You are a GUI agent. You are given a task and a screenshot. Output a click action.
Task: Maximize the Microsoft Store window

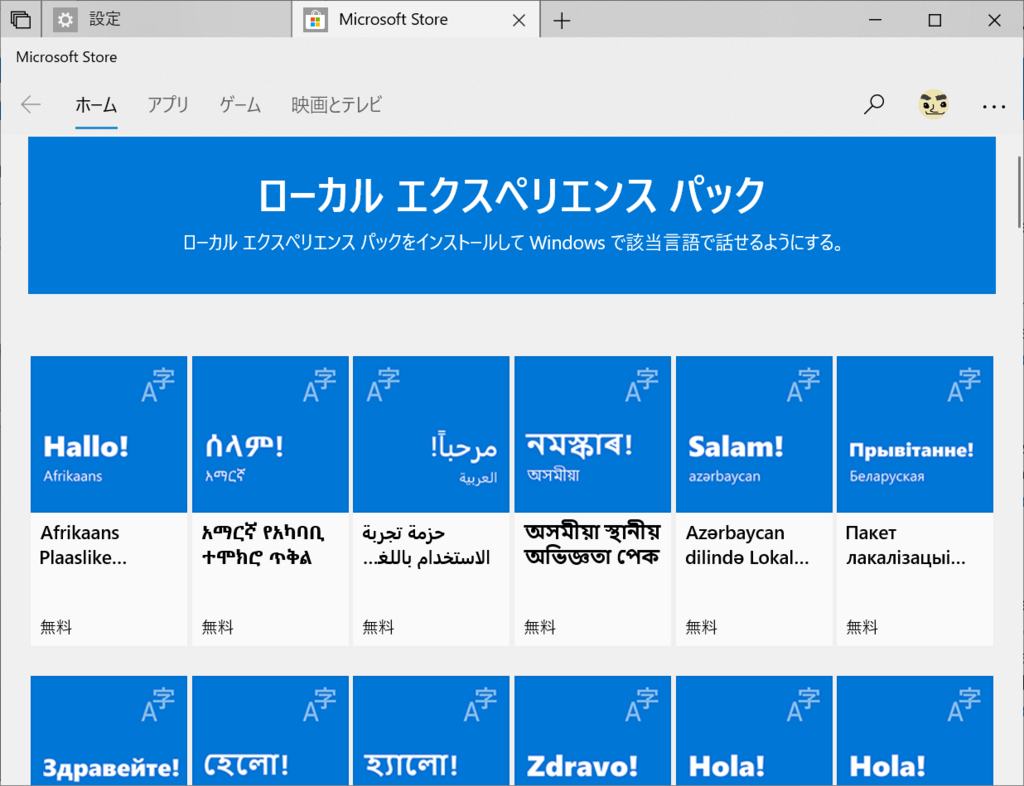[935, 20]
